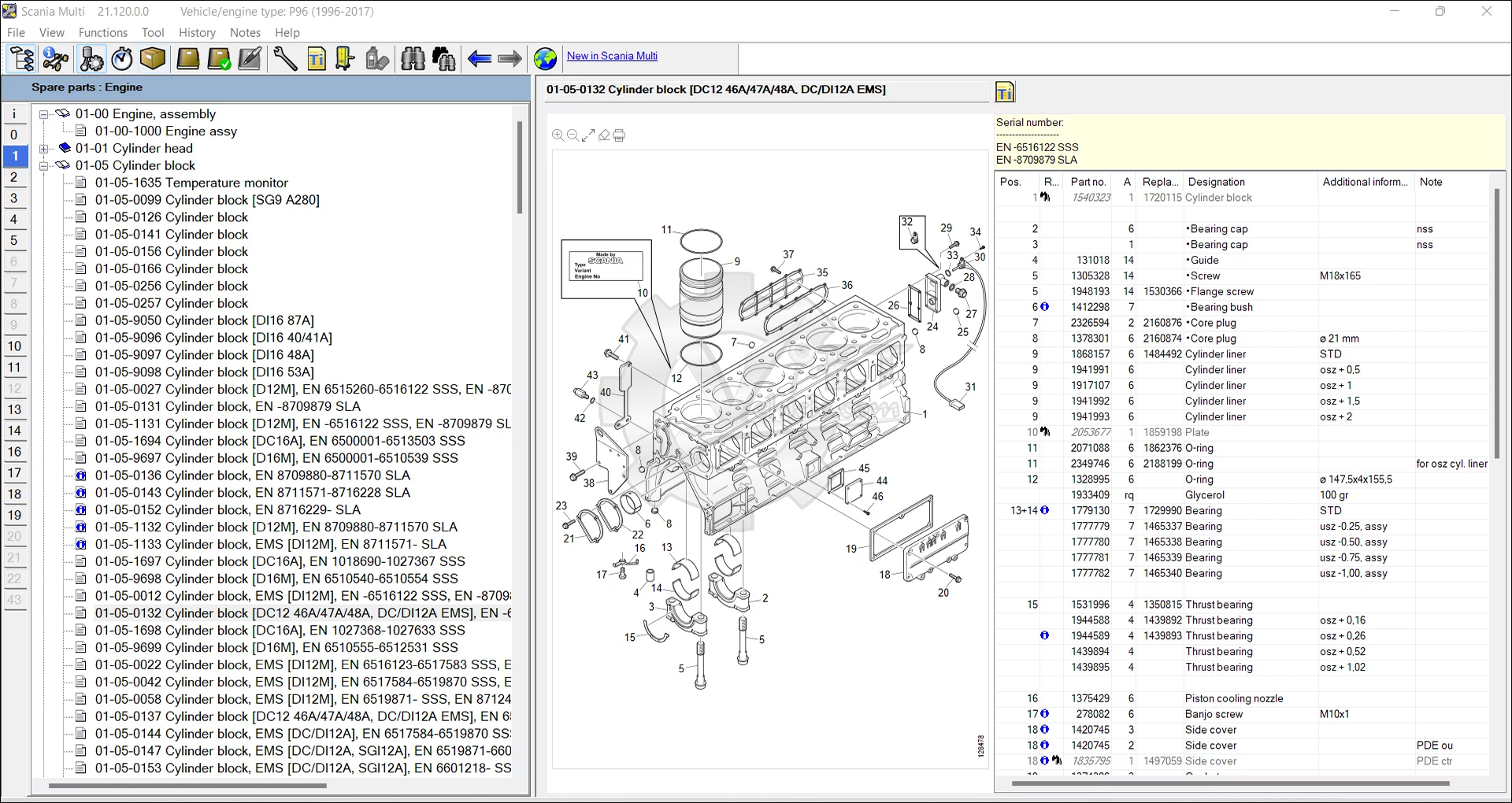This screenshot has height=803, width=1512.
Task: Select main group 13 in side index
Action: tap(14, 409)
